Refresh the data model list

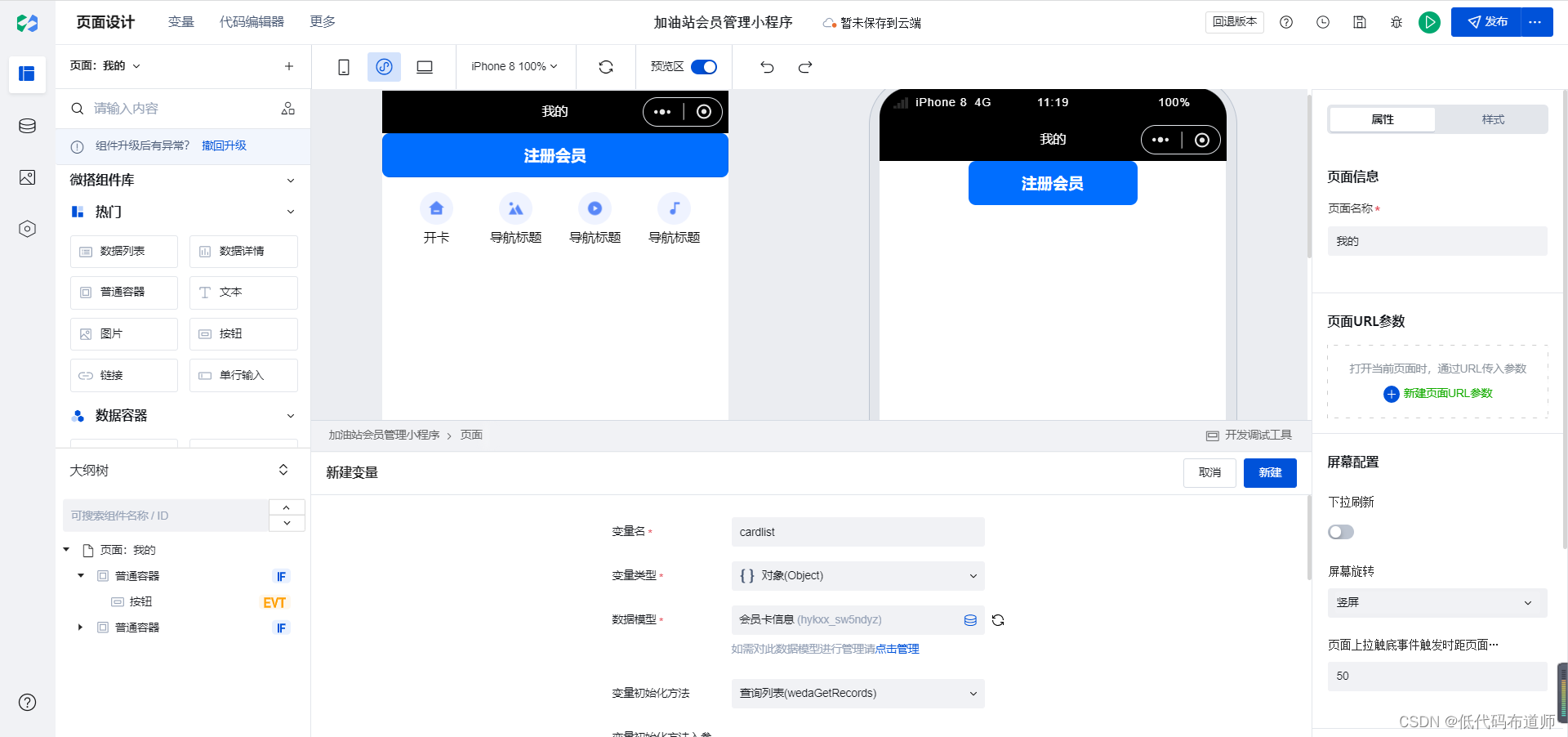pyautogui.click(x=998, y=620)
